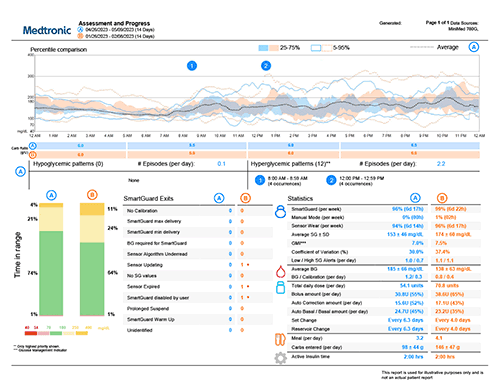
Task: Click the No Calibration row label
Action: (x=142, y=211)
